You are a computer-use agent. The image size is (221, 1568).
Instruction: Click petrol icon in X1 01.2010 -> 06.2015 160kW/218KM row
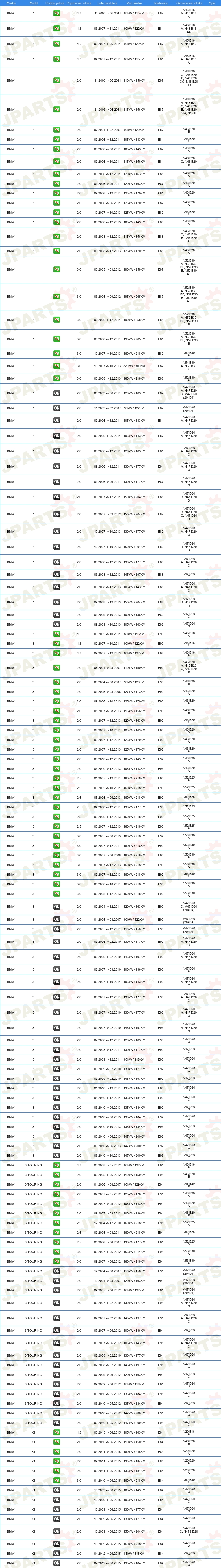[x=57, y=1480]
